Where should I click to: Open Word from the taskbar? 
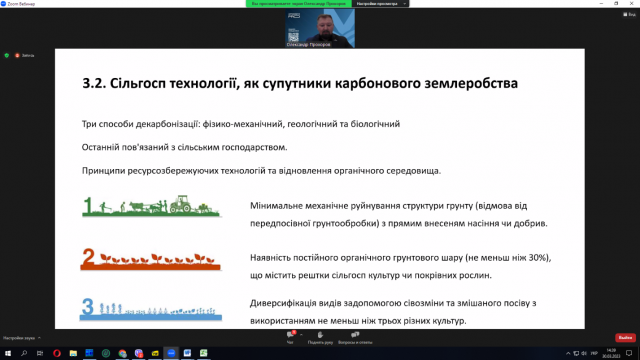click(187, 353)
